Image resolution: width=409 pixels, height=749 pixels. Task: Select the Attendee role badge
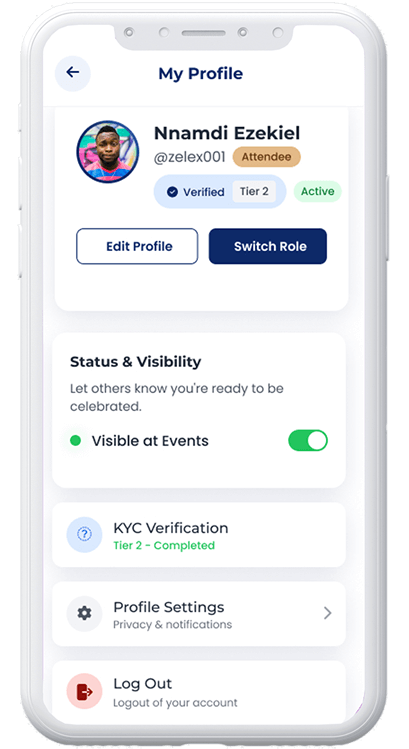(267, 157)
